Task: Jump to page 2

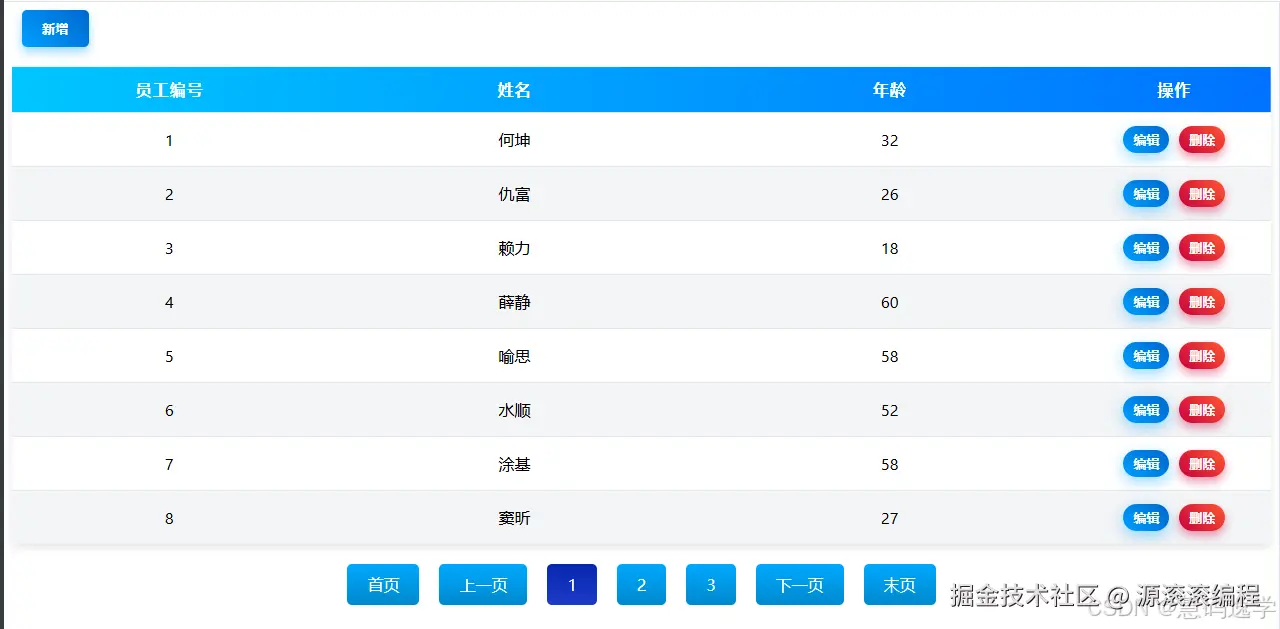Action: click(x=642, y=585)
